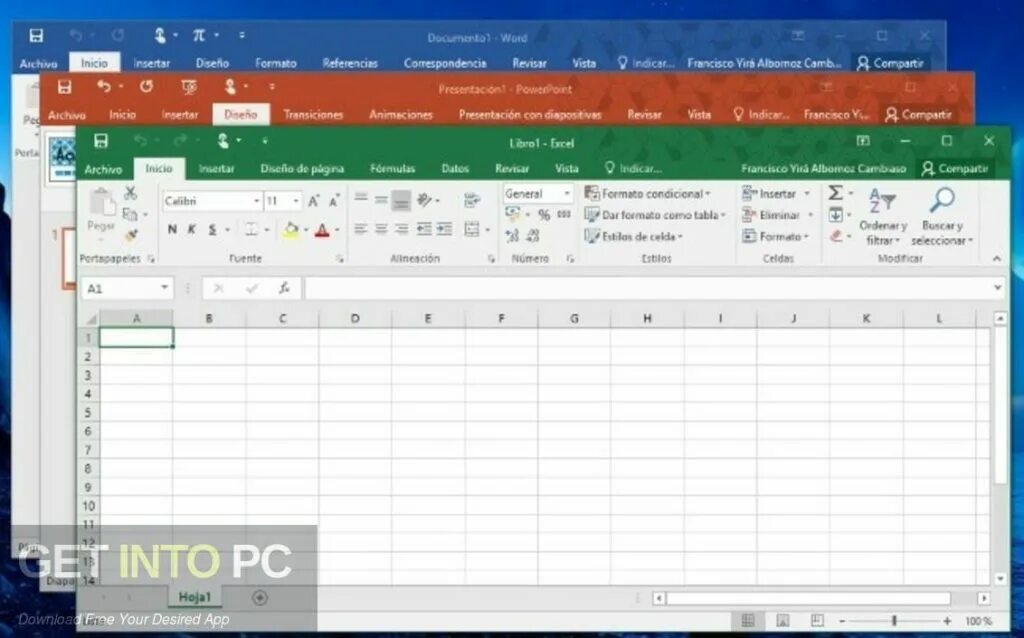This screenshot has width=1024, height=638.
Task: Toggle align left in Alineación group
Action: pyautogui.click(x=360, y=229)
